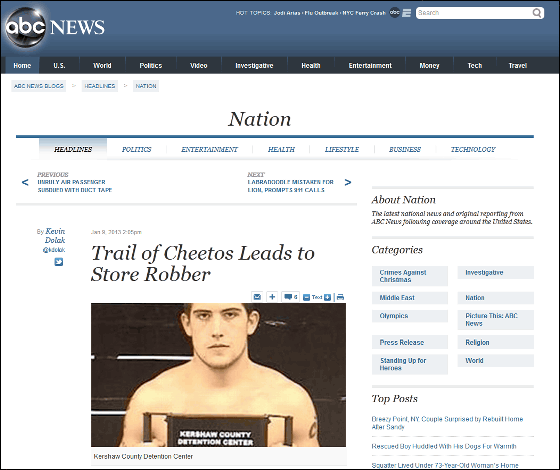Open next story Labradoodle Mistaken for Lion
The width and height of the screenshot is (560, 470).
click(290, 186)
